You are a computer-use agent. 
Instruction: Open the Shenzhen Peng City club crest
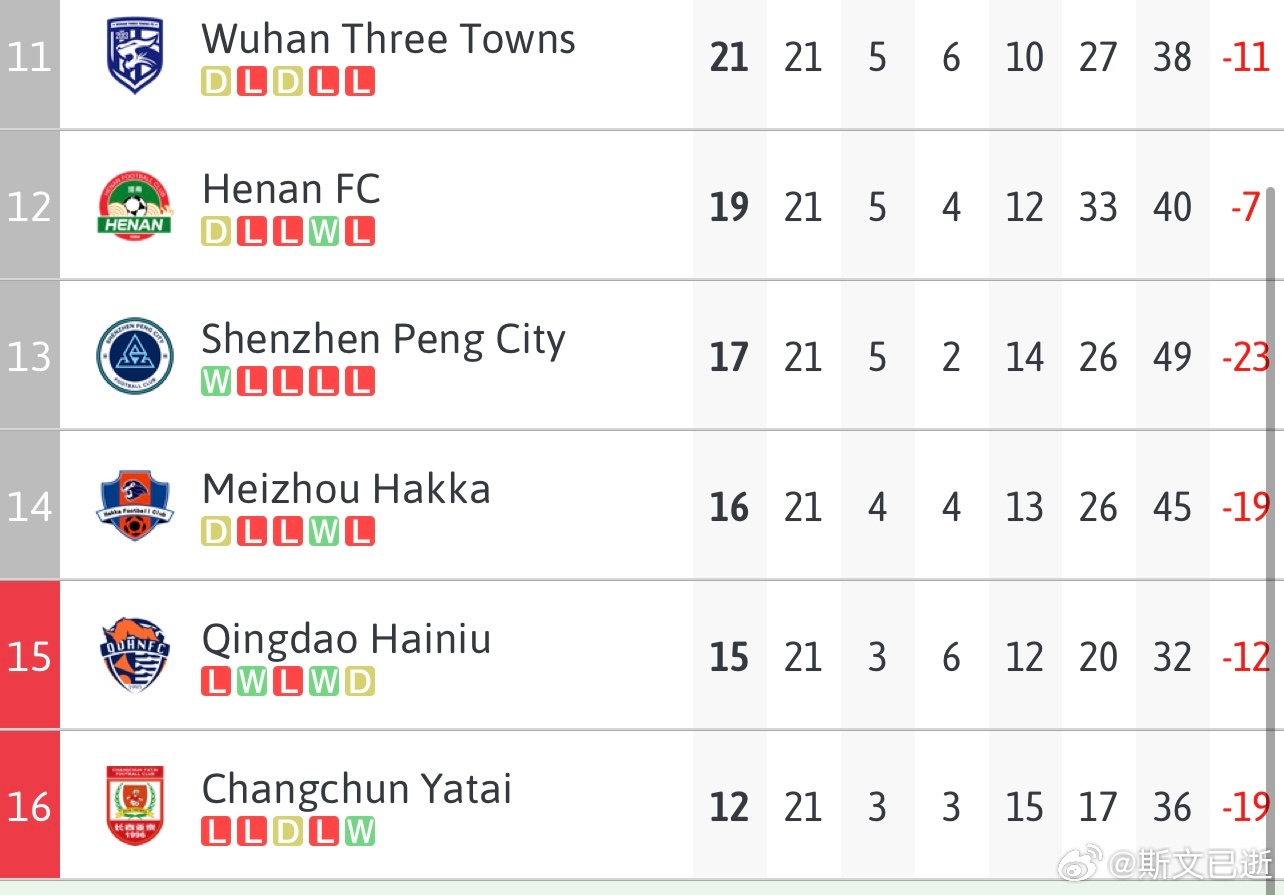point(135,356)
